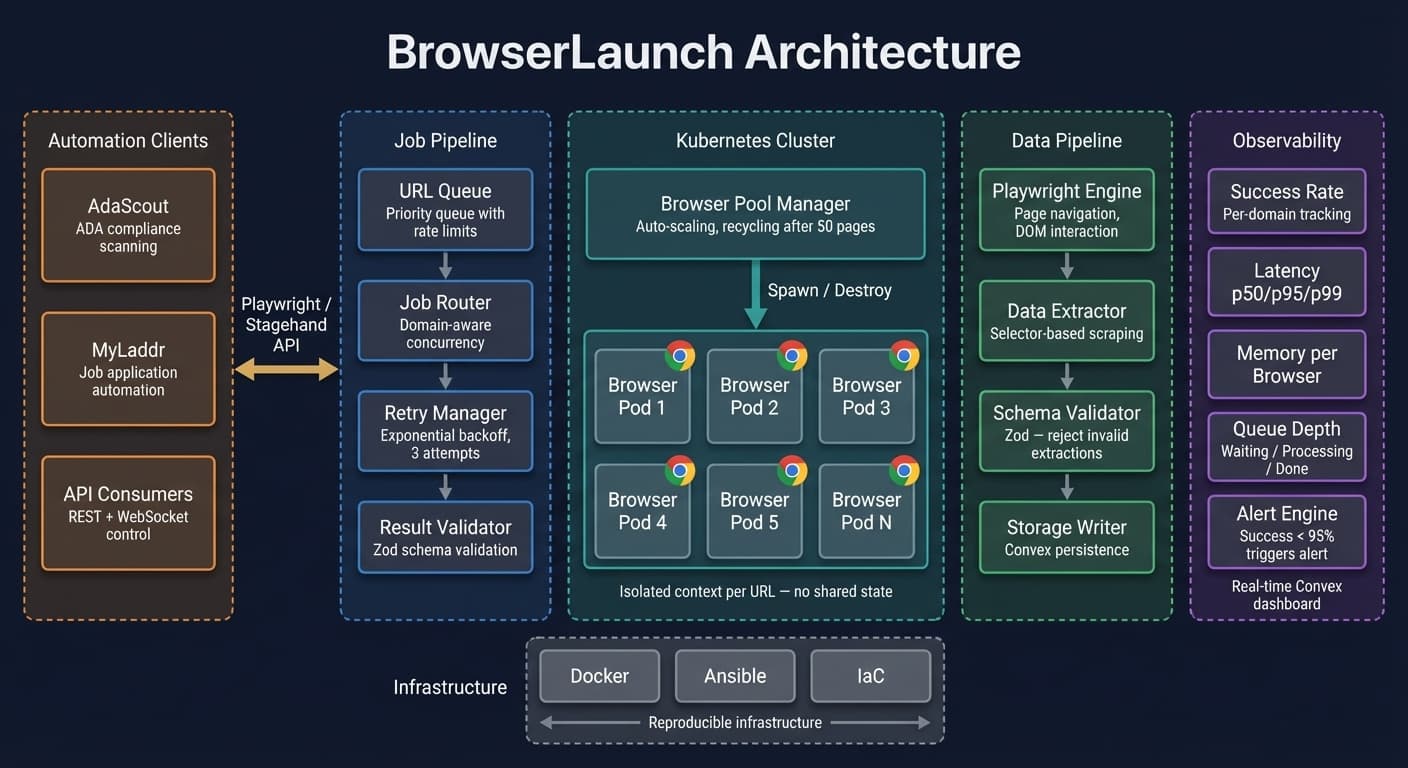The image size is (1408, 768).
Task: Expand the Browser Pool Manager box
Action: click(755, 211)
